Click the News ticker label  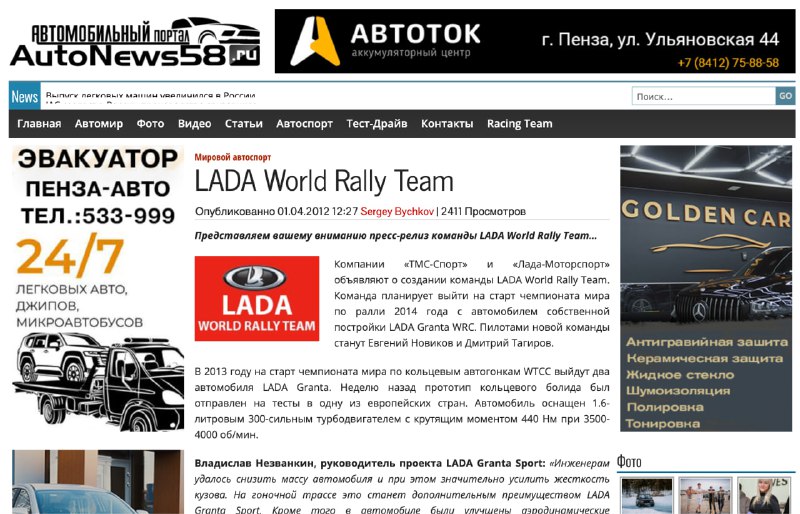click(x=24, y=96)
